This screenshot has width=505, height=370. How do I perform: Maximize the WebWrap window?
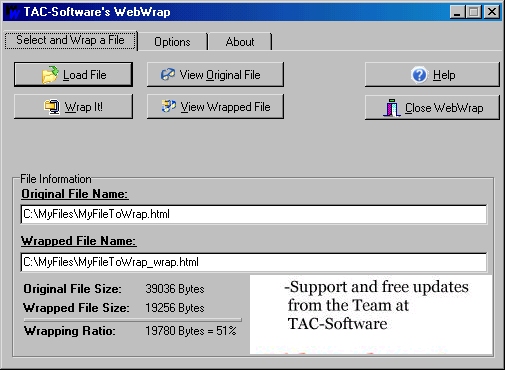(474, 12)
